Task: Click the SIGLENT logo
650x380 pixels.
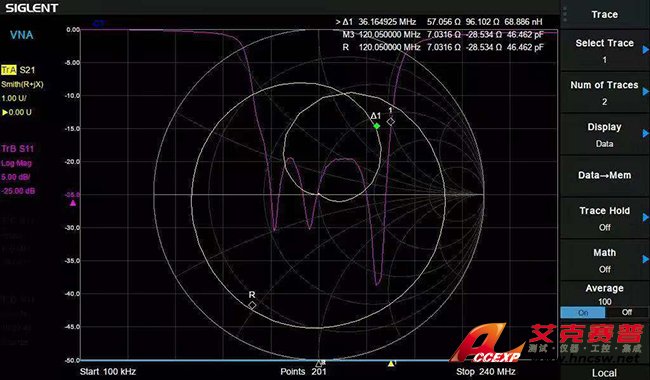Action: 32,8
